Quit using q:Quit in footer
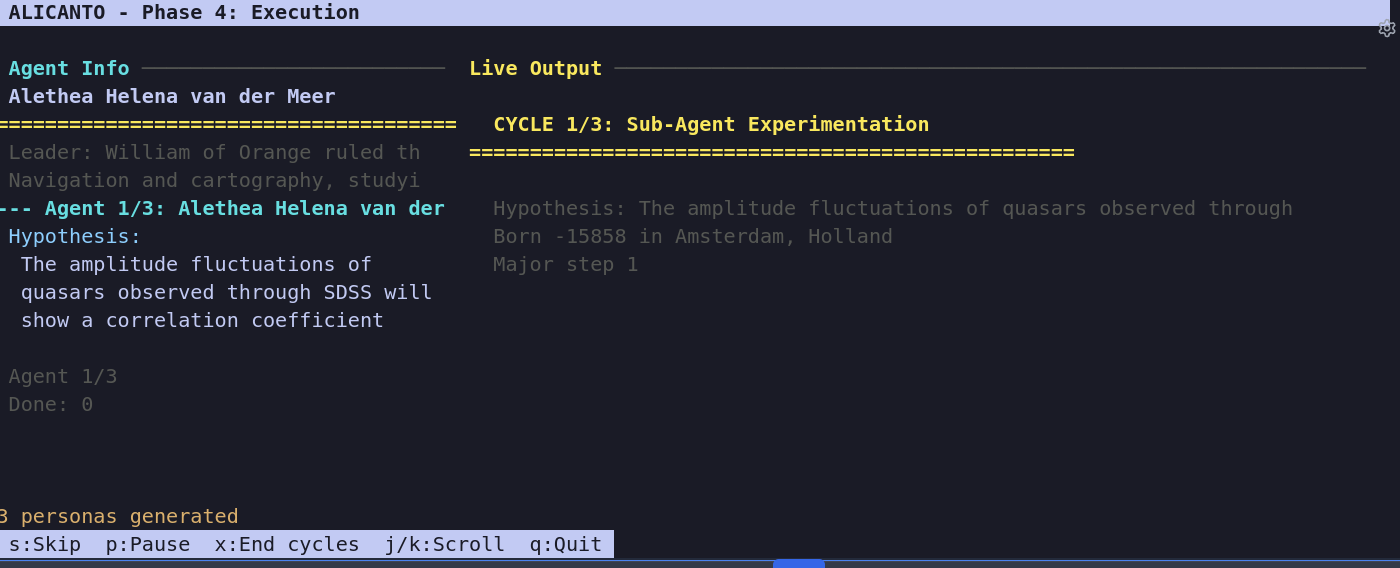This screenshot has height=568, width=1400. pyautogui.click(x=566, y=544)
